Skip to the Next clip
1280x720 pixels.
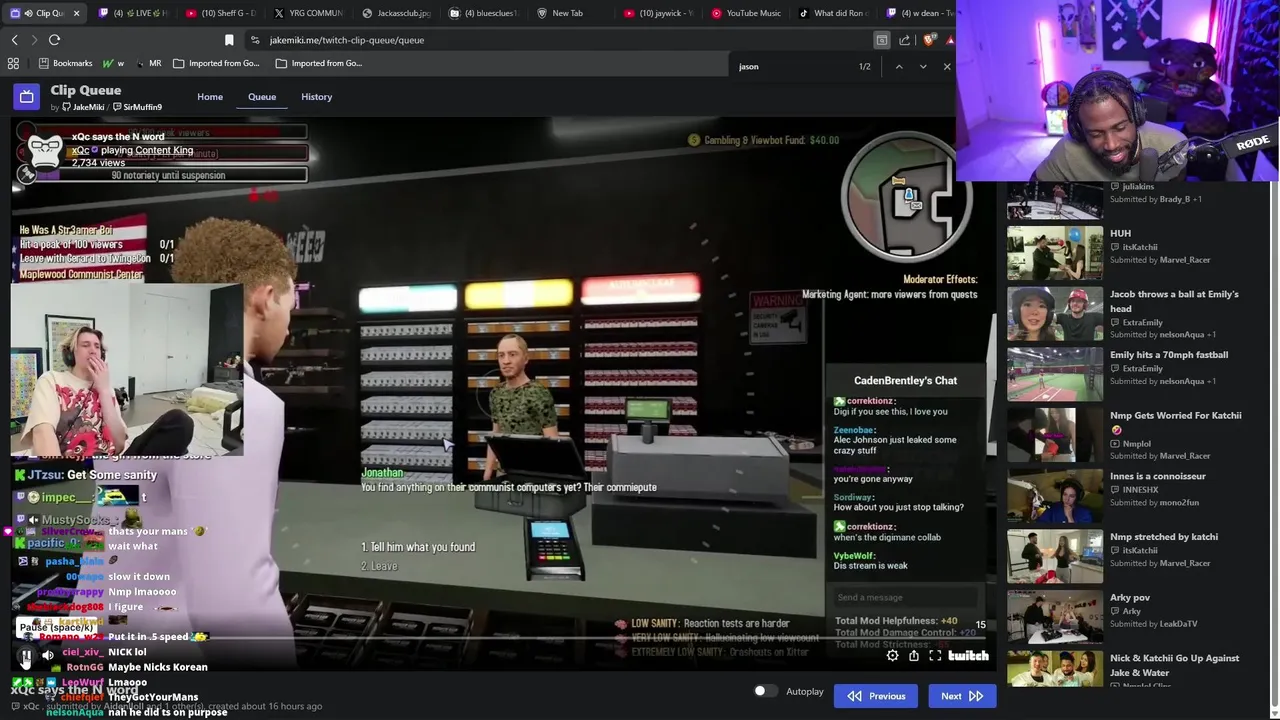click(961, 696)
